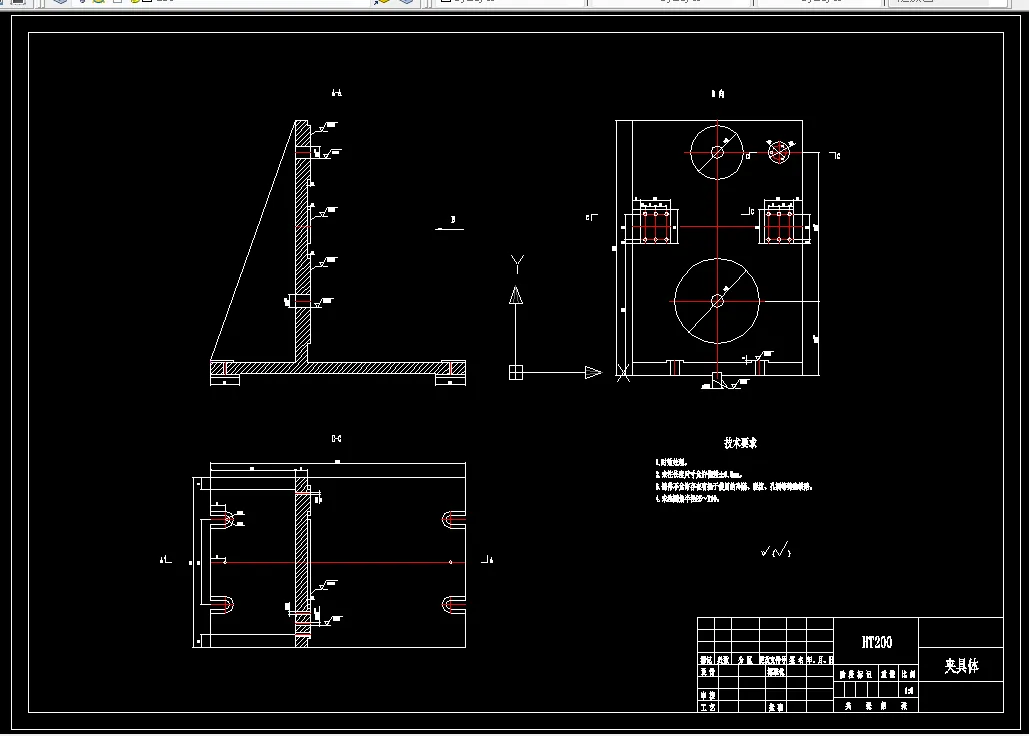
Task: Click the UCS origin square marker
Action: 516,373
